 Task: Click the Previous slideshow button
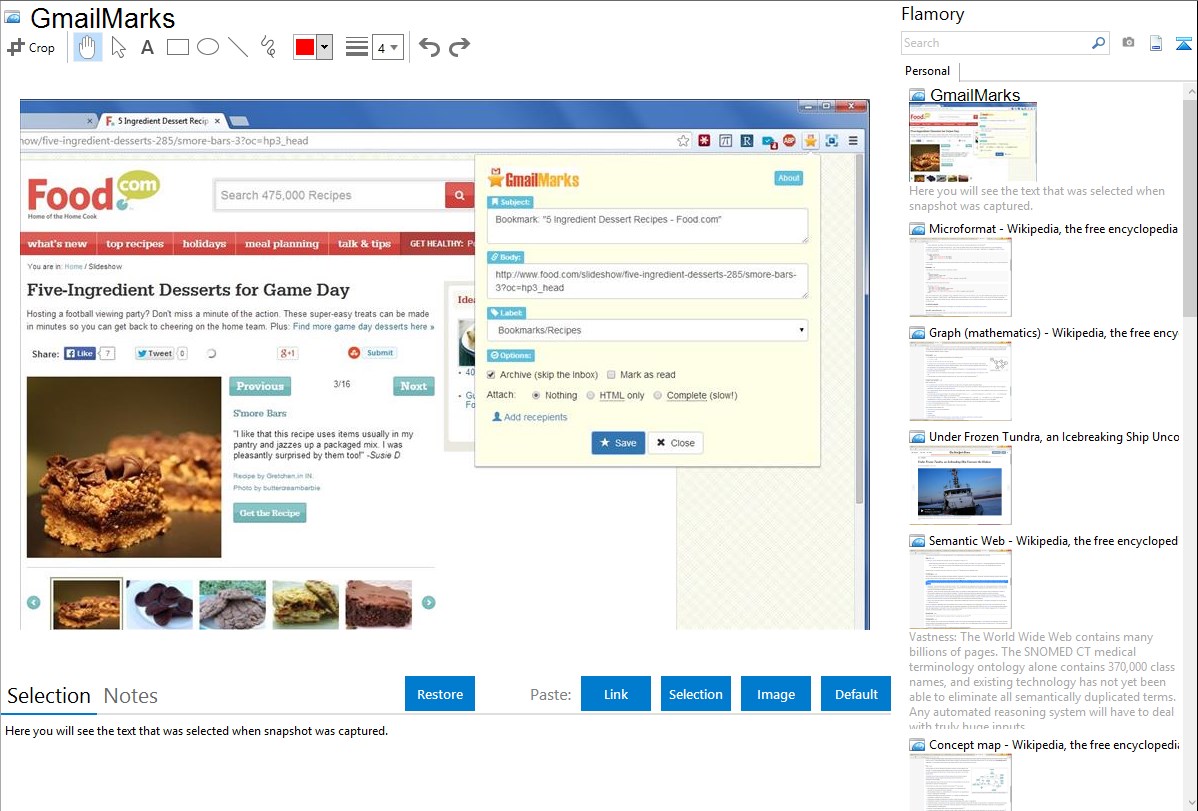pos(260,386)
